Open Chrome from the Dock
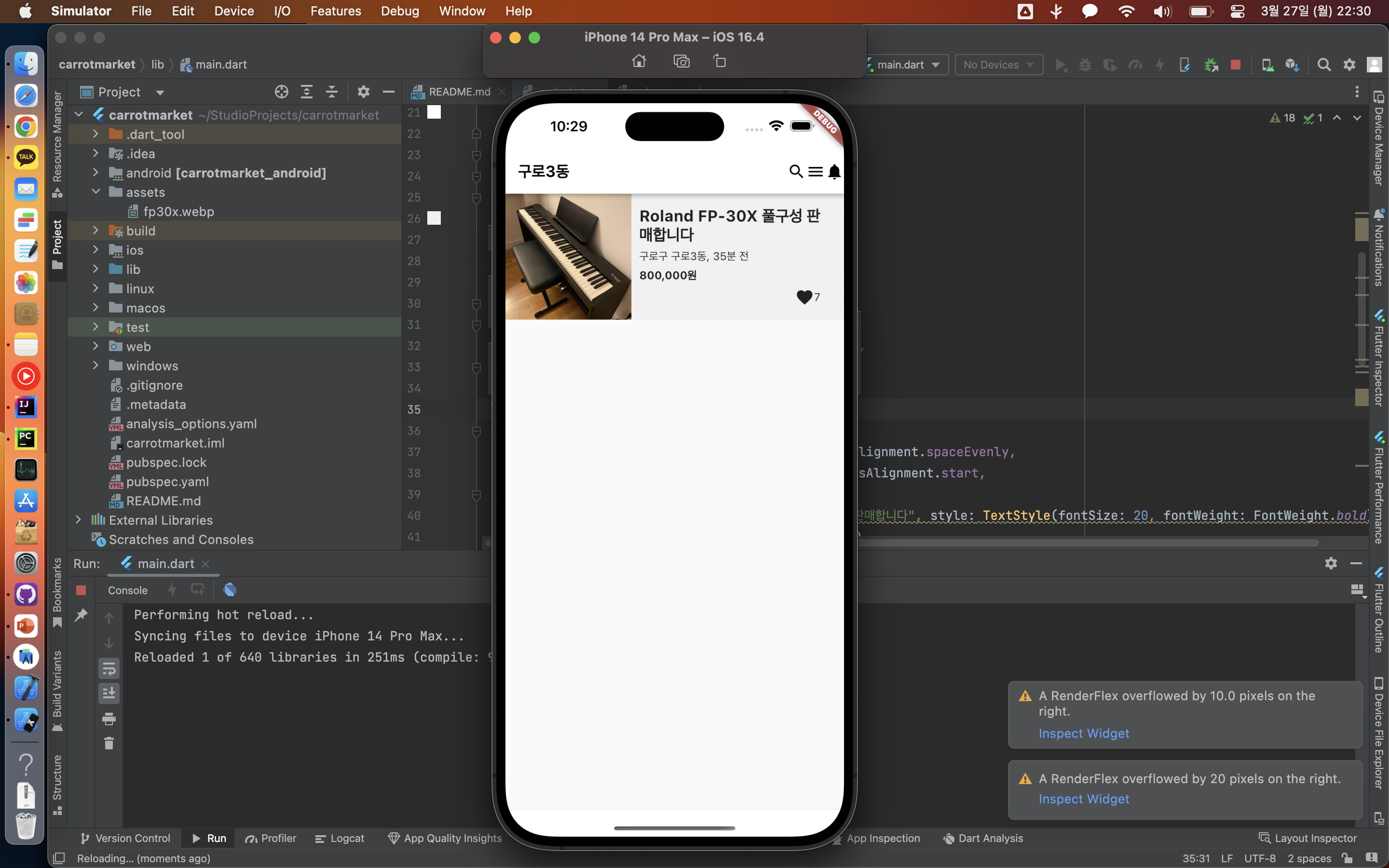Viewport: 1389px width, 868px height. tap(26, 126)
